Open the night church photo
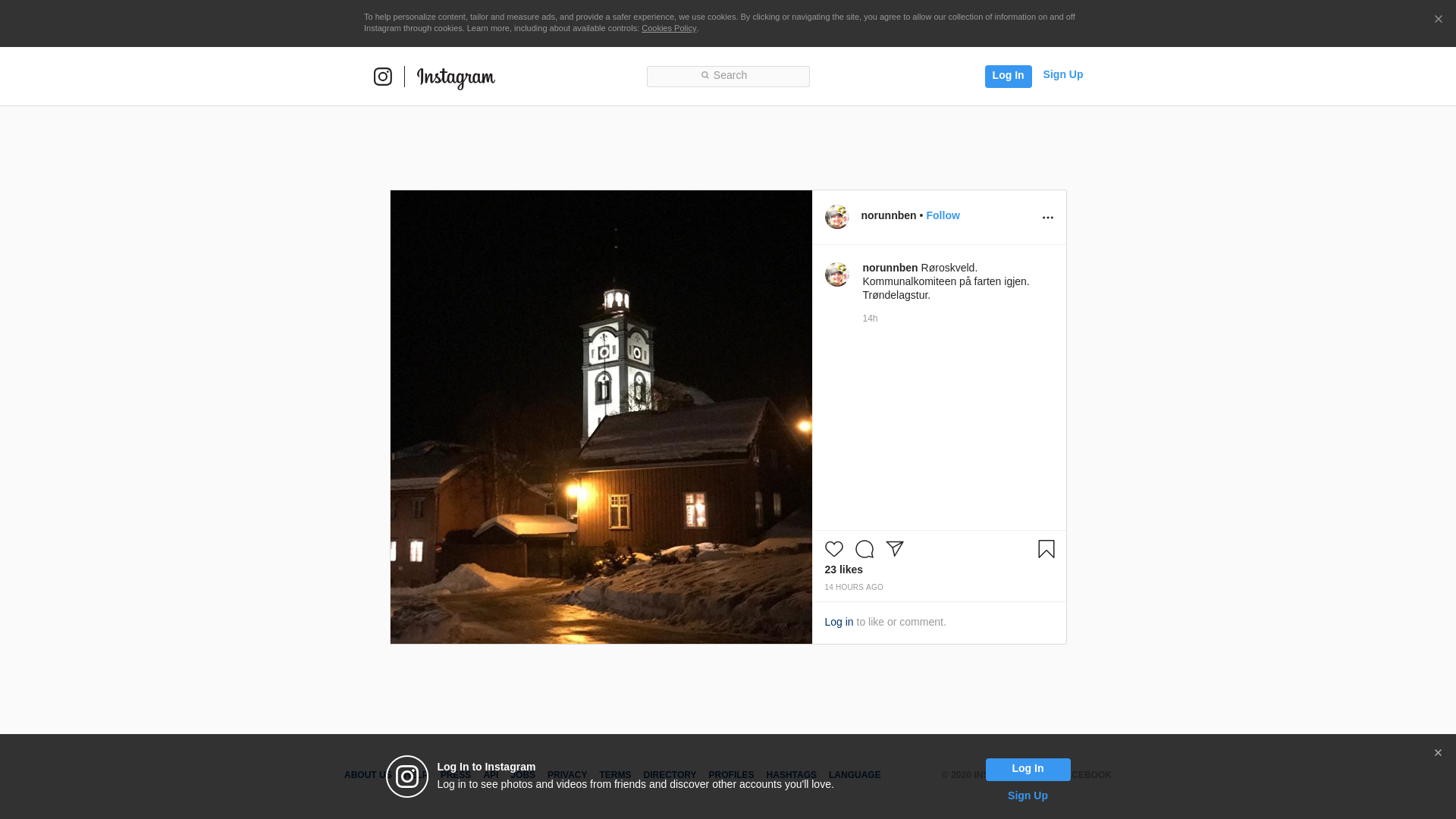The image size is (1456, 819). [601, 417]
